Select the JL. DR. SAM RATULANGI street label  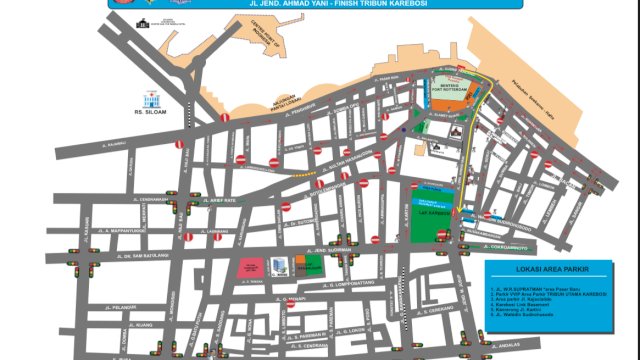142,256
